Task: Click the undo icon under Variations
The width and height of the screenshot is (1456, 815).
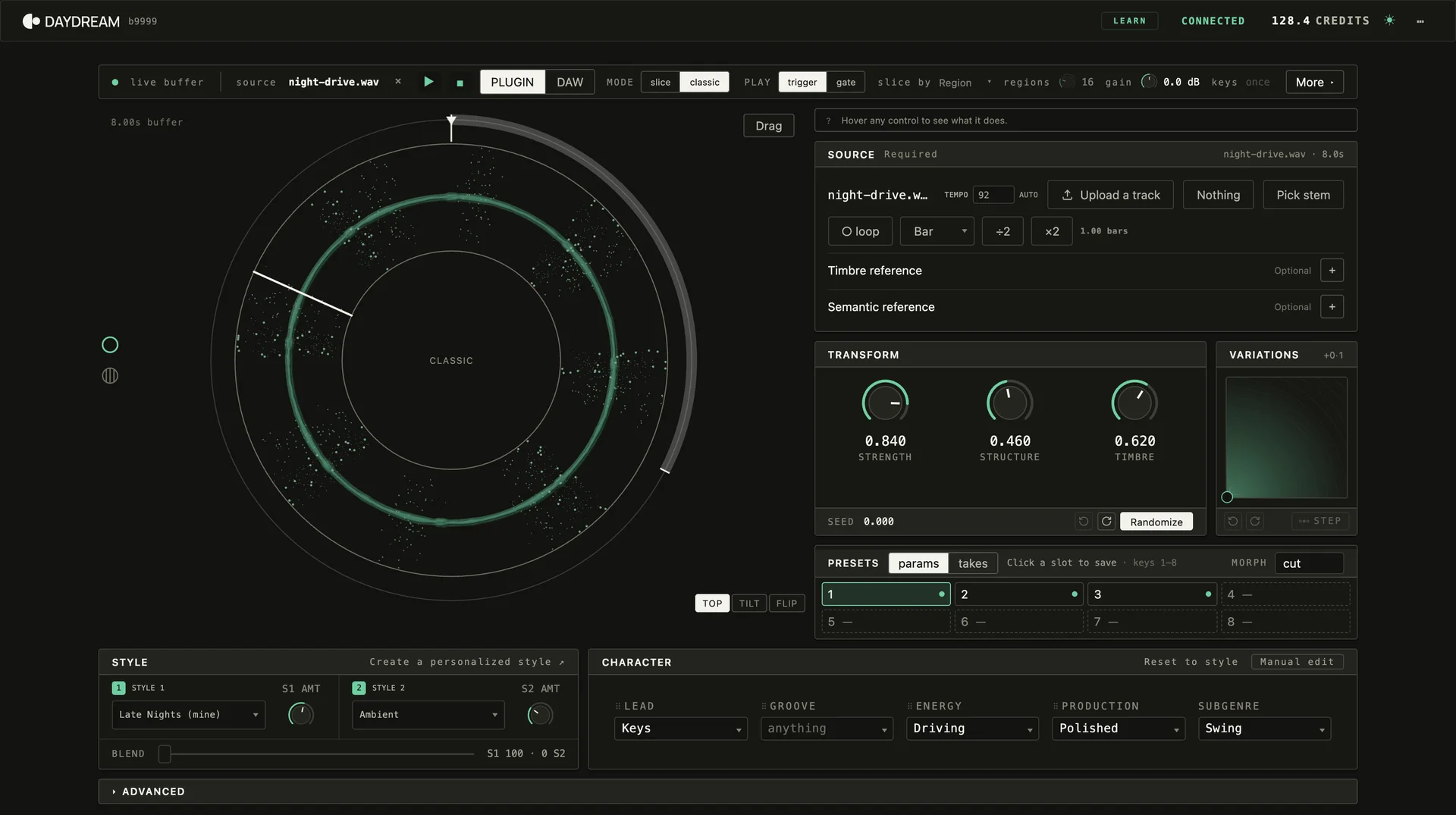Action: (1233, 521)
